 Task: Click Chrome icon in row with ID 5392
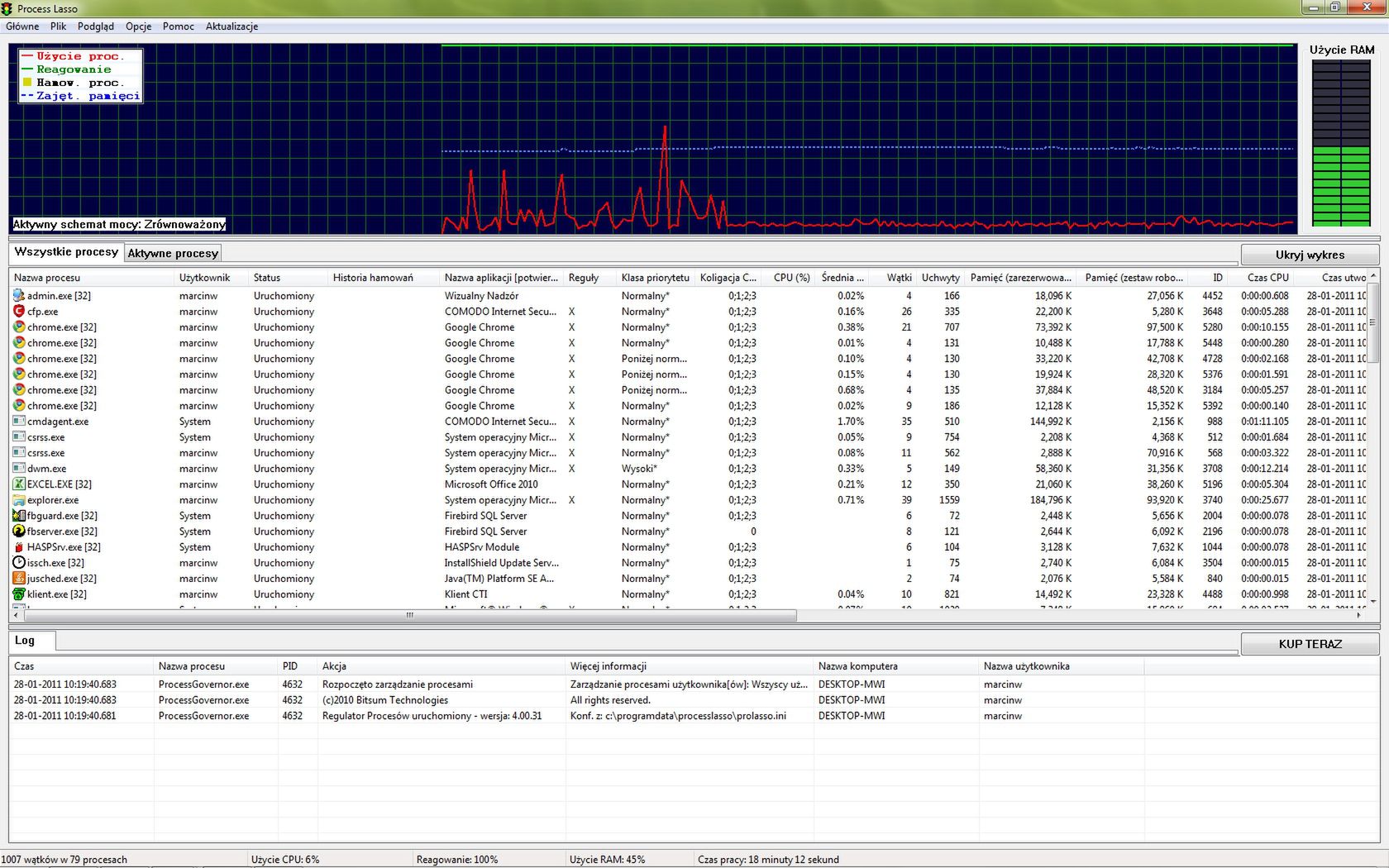pyautogui.click(x=19, y=405)
